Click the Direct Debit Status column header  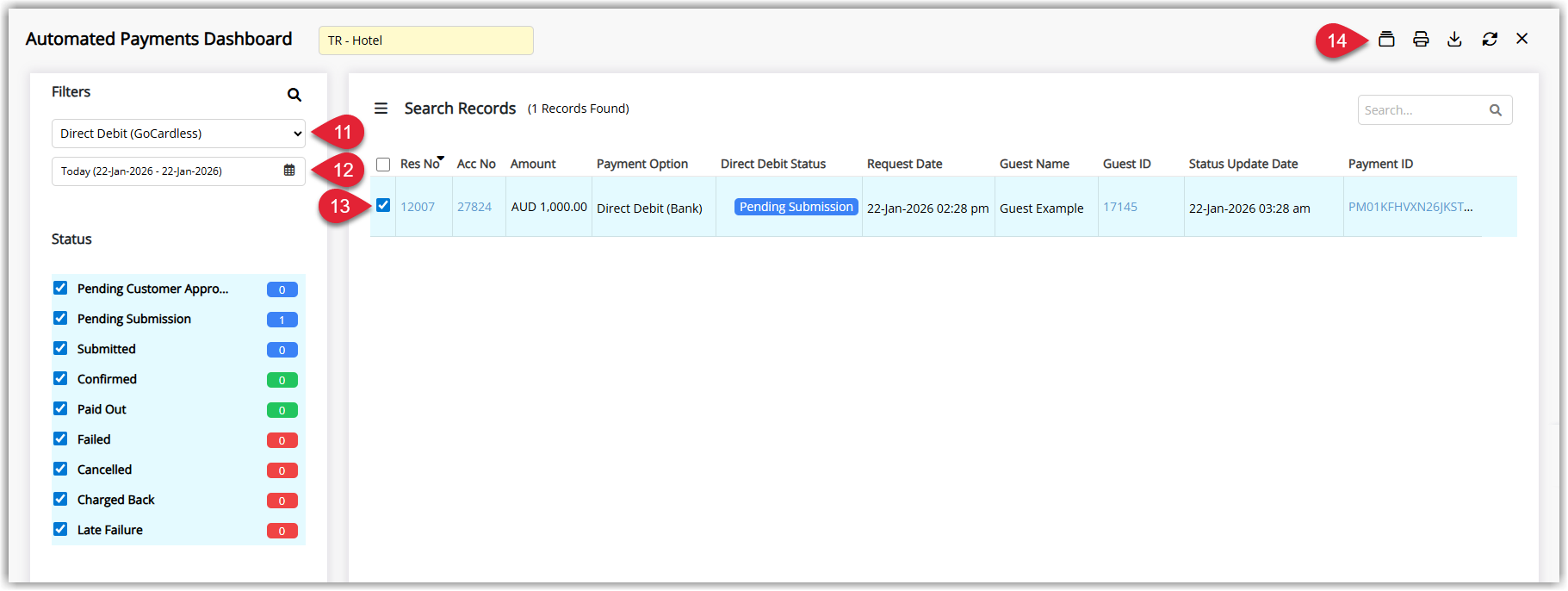[x=773, y=164]
